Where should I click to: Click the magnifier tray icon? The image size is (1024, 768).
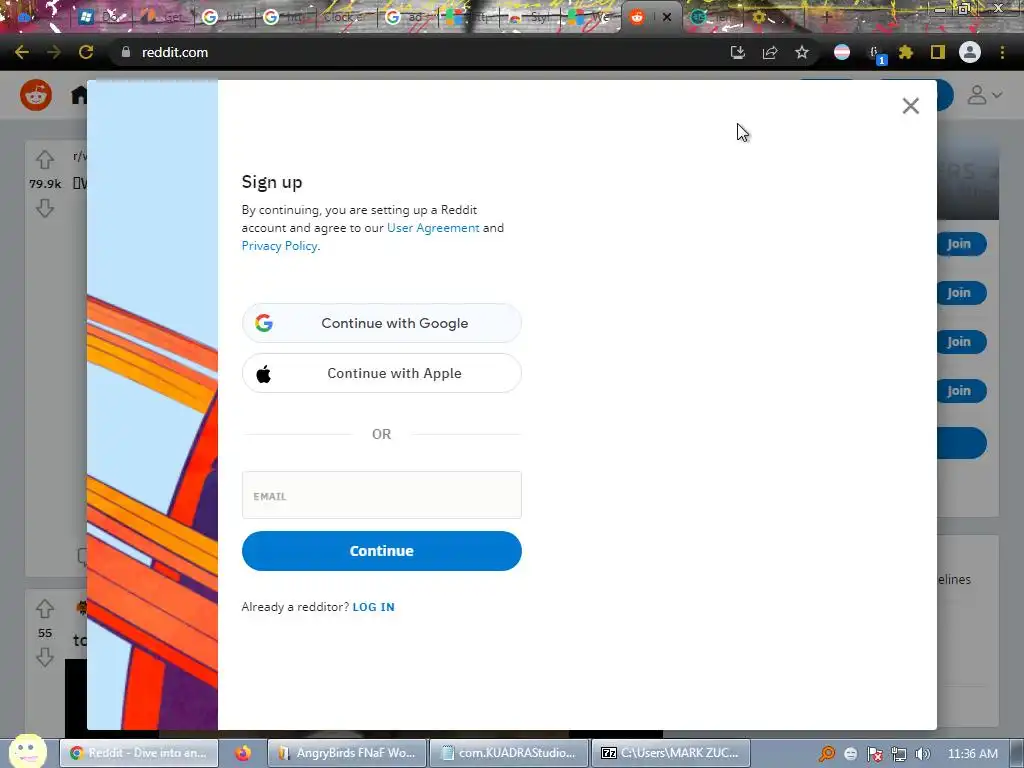827,754
